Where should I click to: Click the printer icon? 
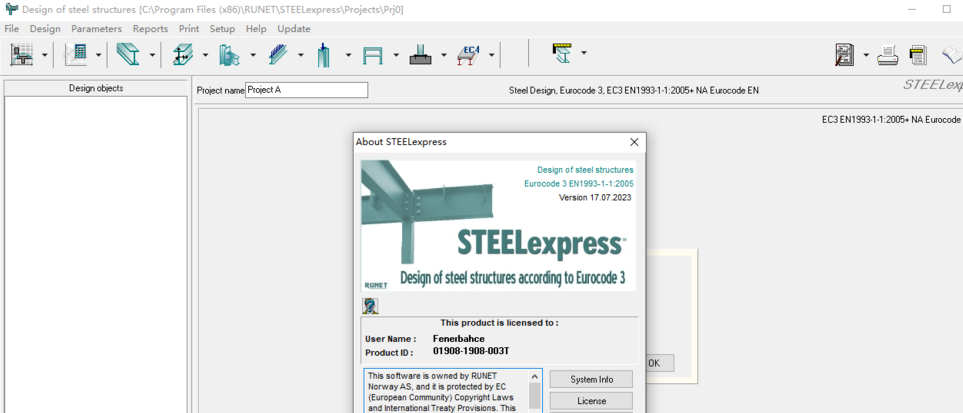pos(888,55)
